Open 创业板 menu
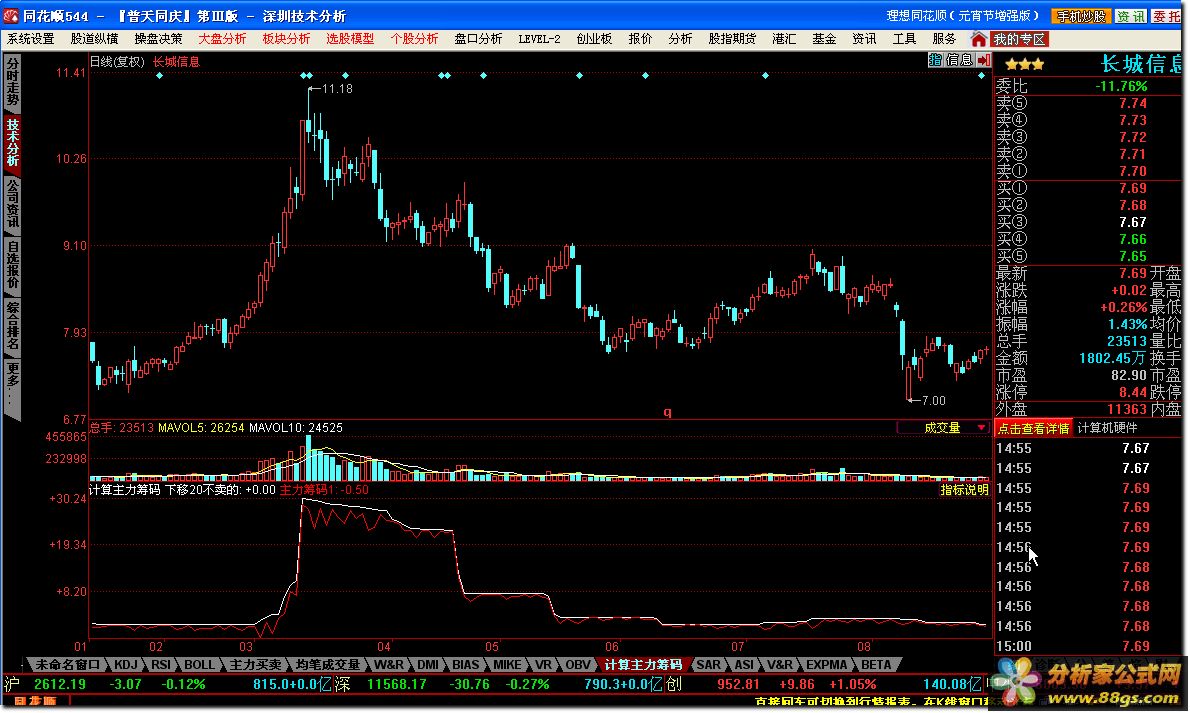 coord(594,39)
